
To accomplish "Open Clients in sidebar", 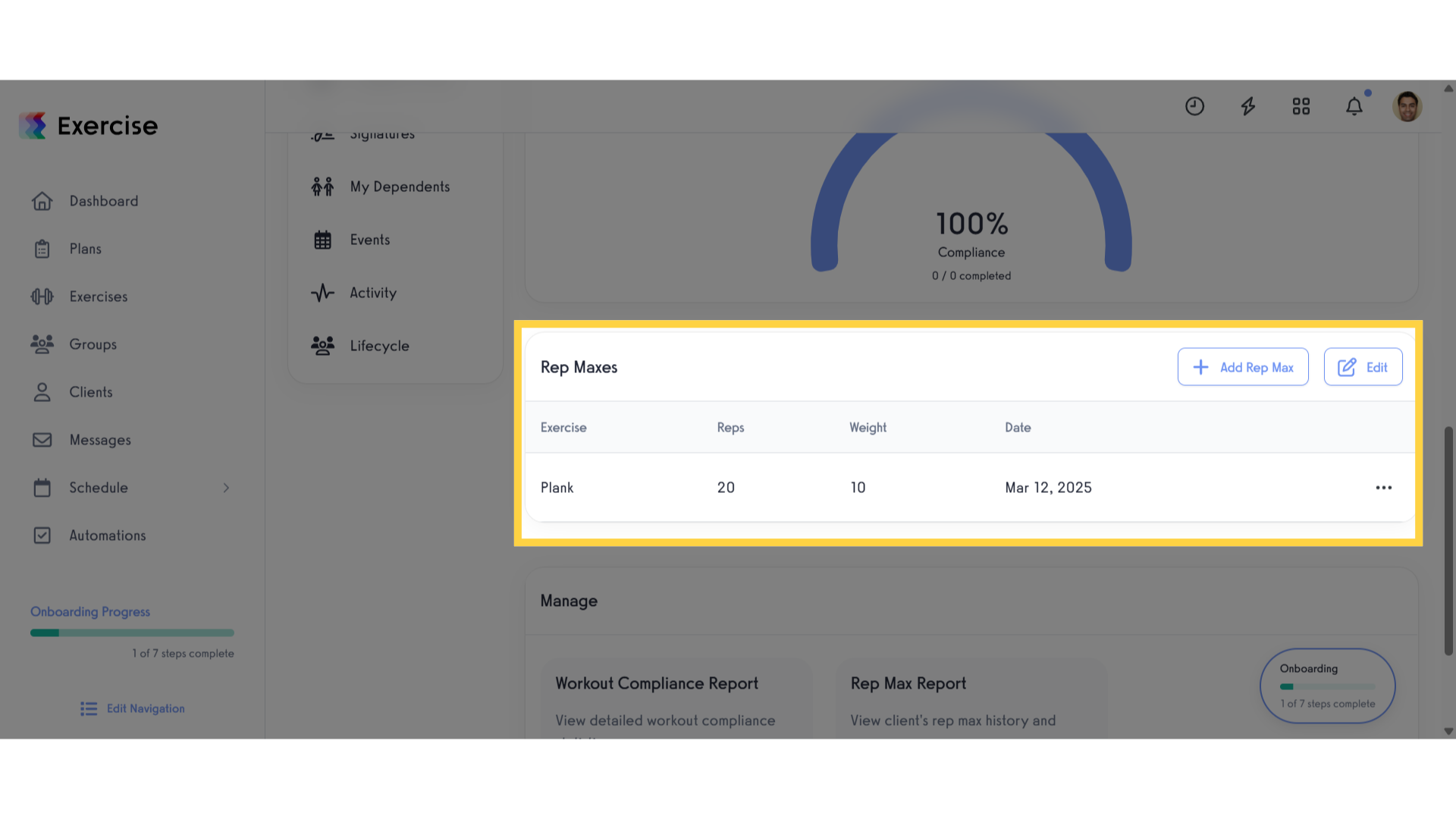I will click(91, 392).
